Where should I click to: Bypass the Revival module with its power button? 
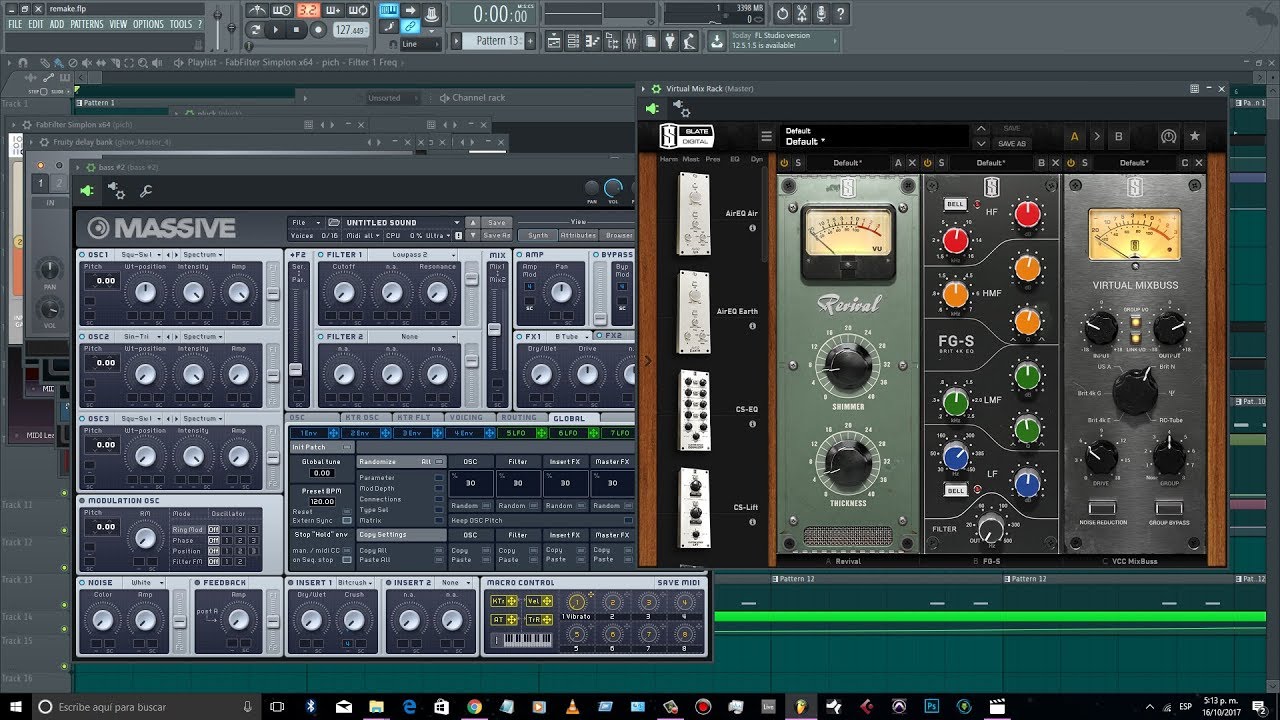[784, 163]
